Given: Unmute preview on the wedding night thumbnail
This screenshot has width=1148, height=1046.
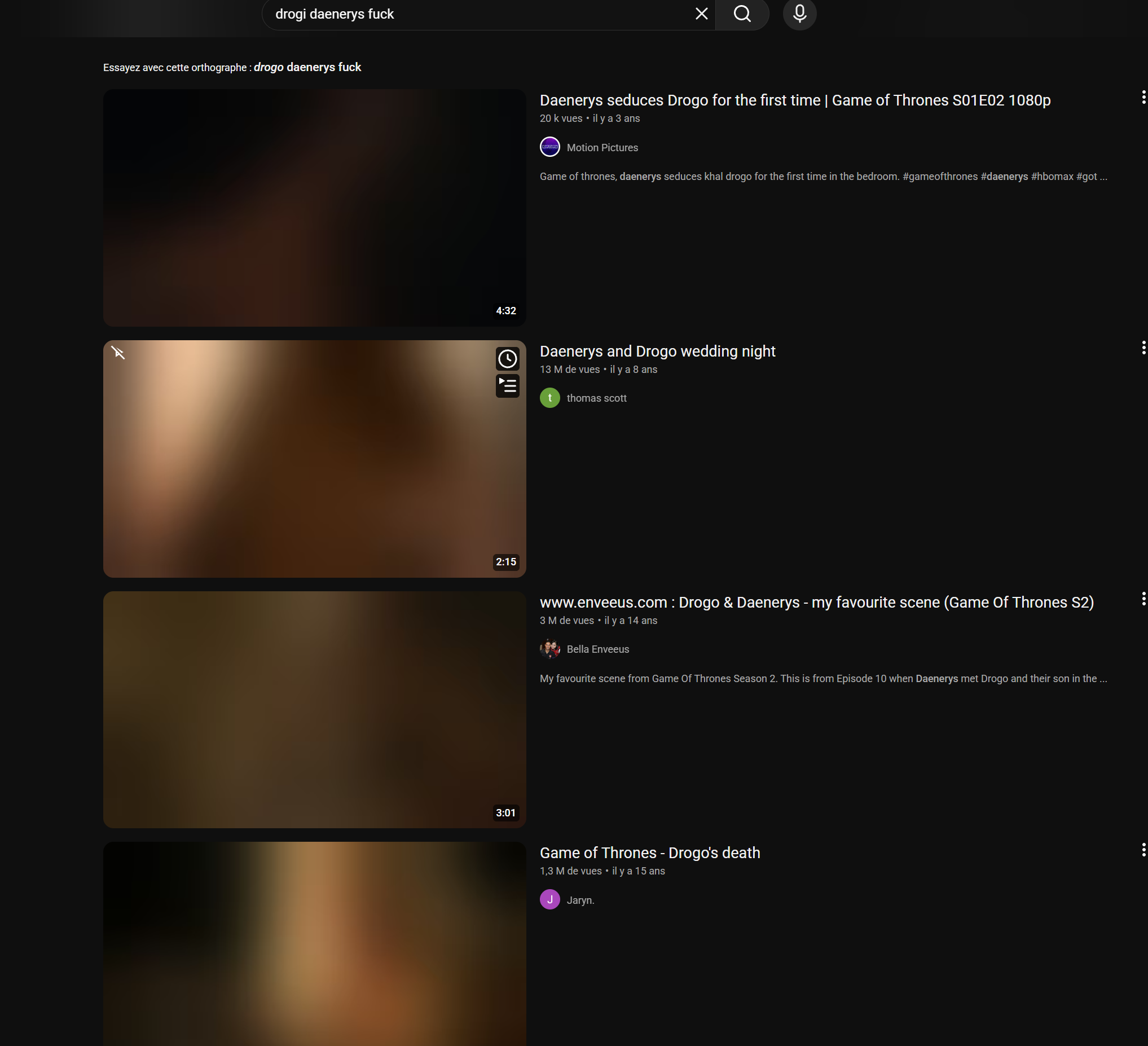Looking at the screenshot, I should point(118,353).
